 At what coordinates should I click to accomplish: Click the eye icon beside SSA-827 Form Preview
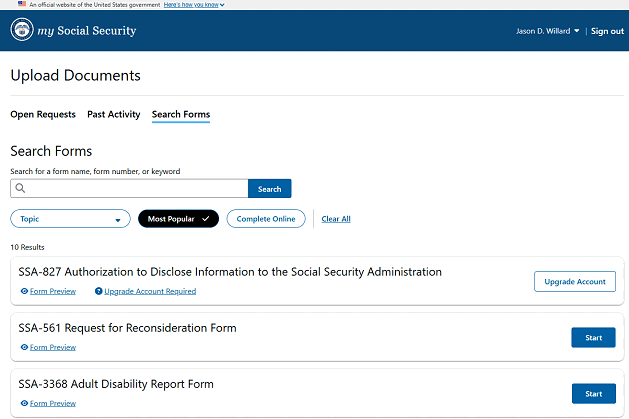tap(24, 292)
